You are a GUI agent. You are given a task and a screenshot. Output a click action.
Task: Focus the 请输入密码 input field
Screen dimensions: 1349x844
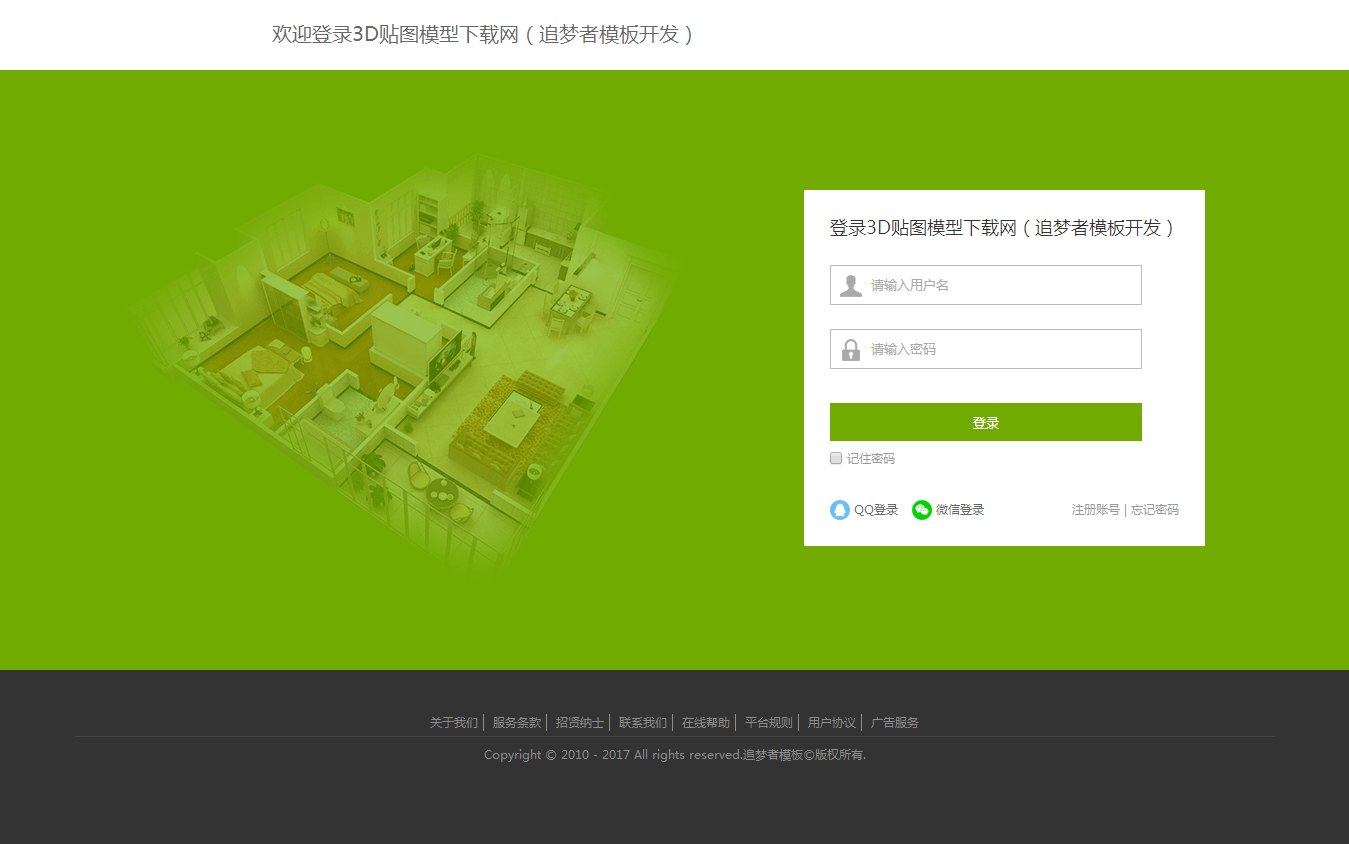click(1000, 349)
